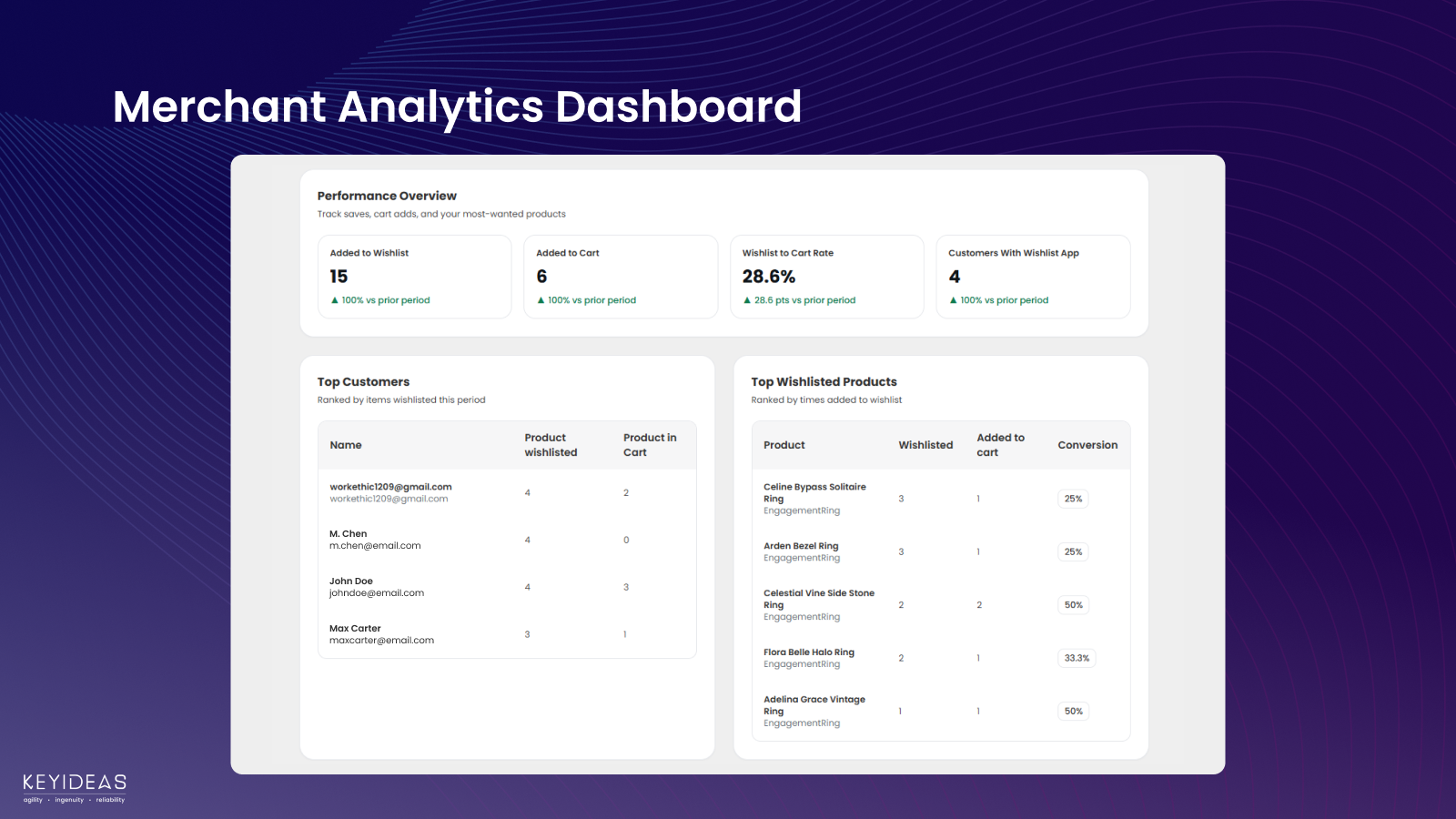Click the 25% badge for Celine Bypass Solitaire Ring
Screen dimensions: 1456x819
click(x=1074, y=499)
